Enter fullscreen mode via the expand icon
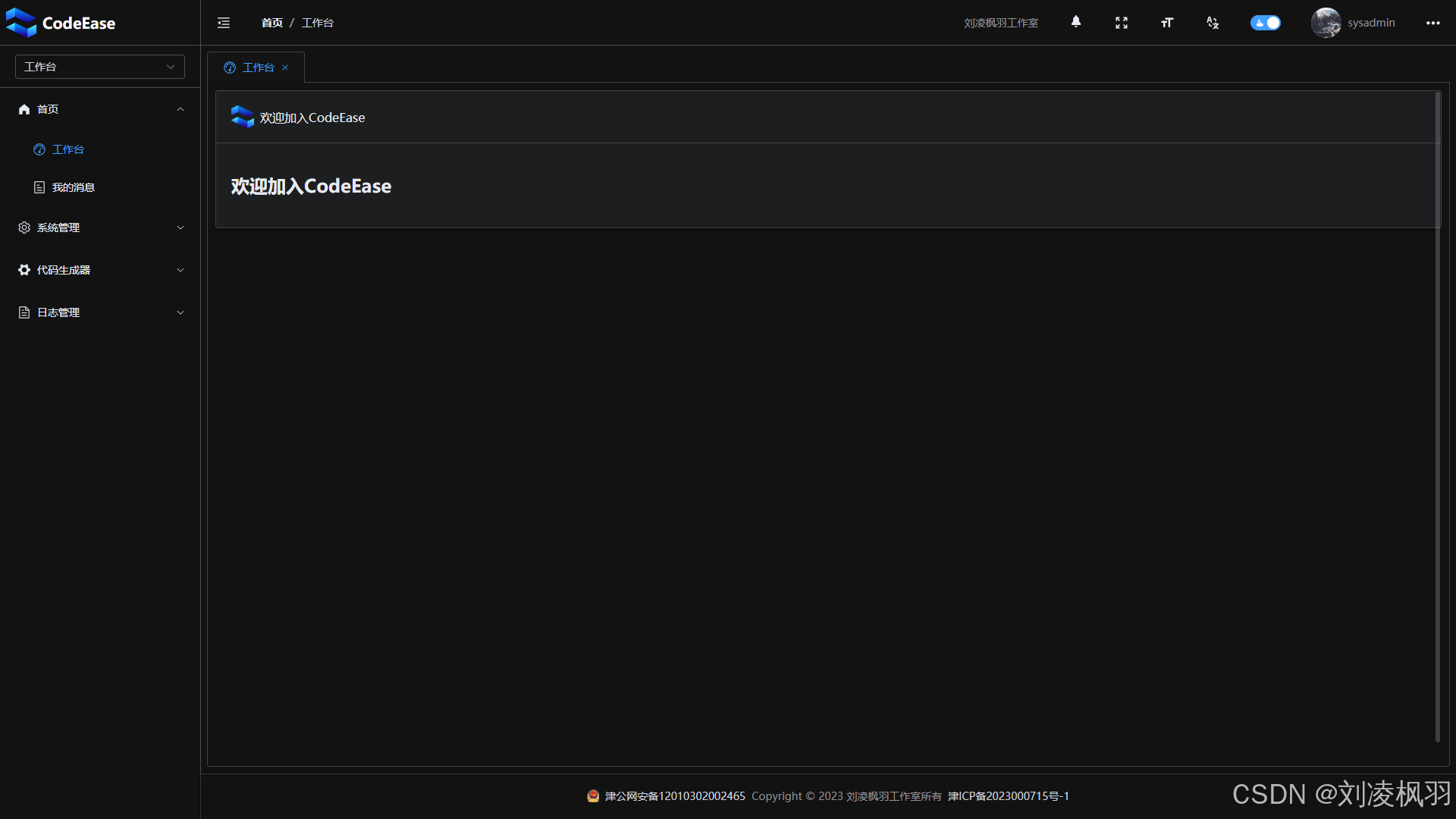This screenshot has width=1456, height=819. pyautogui.click(x=1122, y=23)
